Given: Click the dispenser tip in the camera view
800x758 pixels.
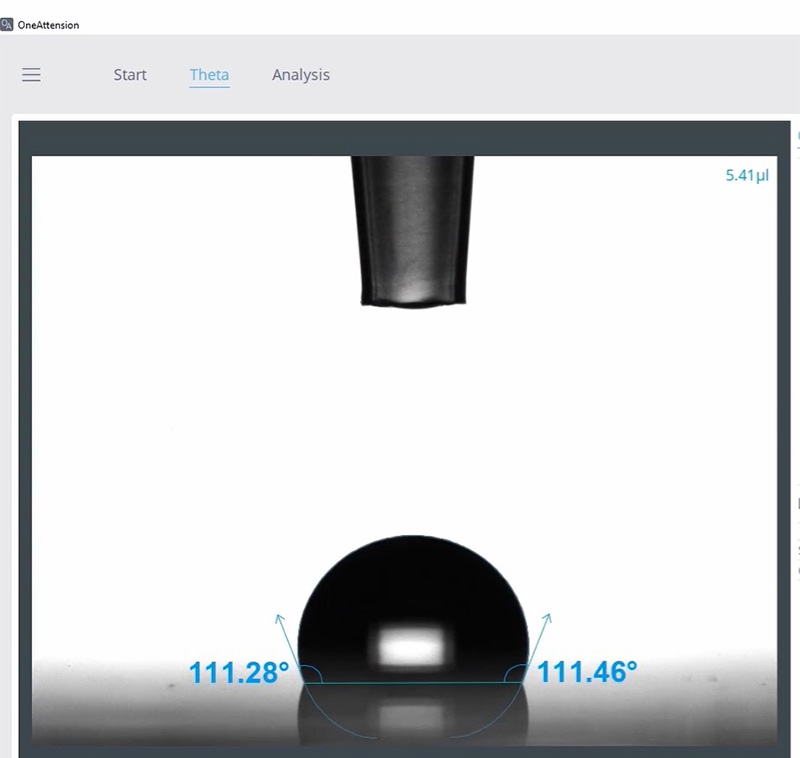Looking at the screenshot, I should pyautogui.click(x=412, y=230).
